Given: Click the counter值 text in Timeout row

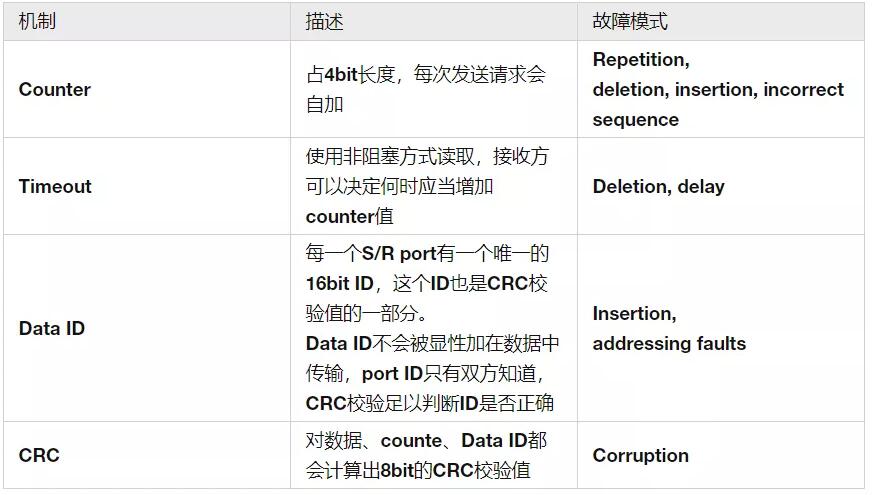Looking at the screenshot, I should click(x=350, y=216).
